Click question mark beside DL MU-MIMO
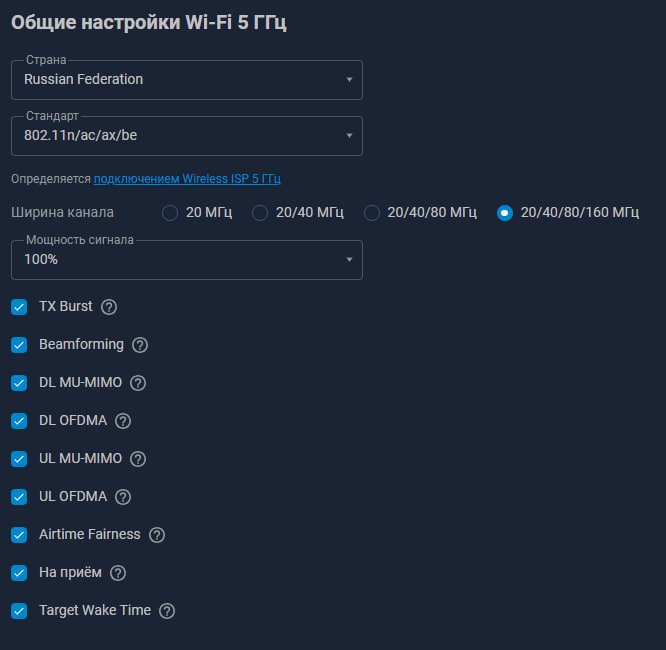Image resolution: width=666 pixels, height=650 pixels. coord(138,383)
